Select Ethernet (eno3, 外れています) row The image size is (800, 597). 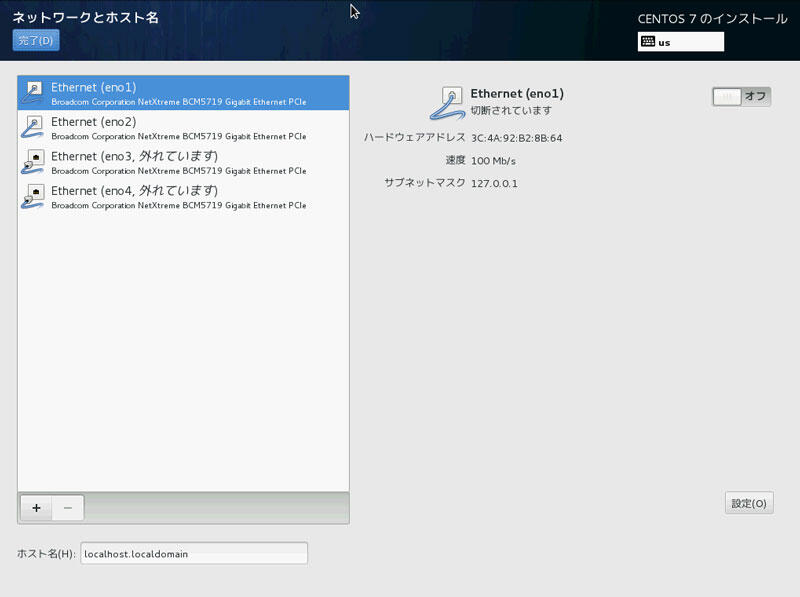[183, 162]
